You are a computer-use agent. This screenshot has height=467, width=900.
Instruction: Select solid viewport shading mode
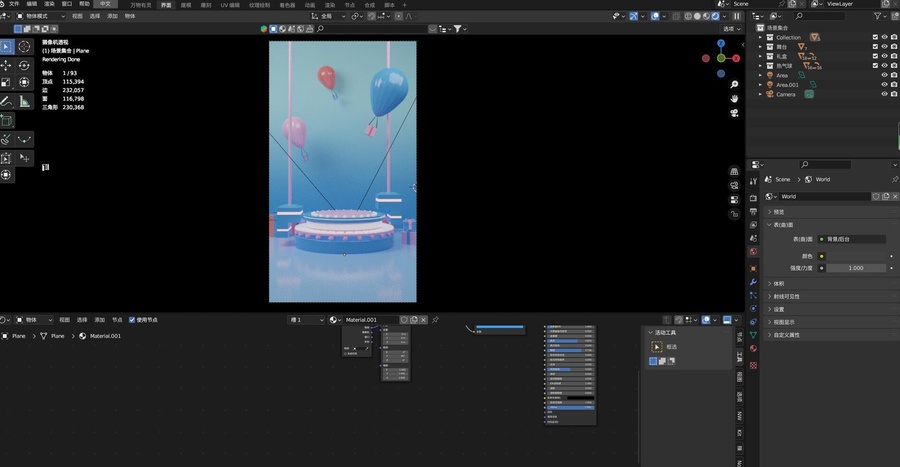pos(697,16)
